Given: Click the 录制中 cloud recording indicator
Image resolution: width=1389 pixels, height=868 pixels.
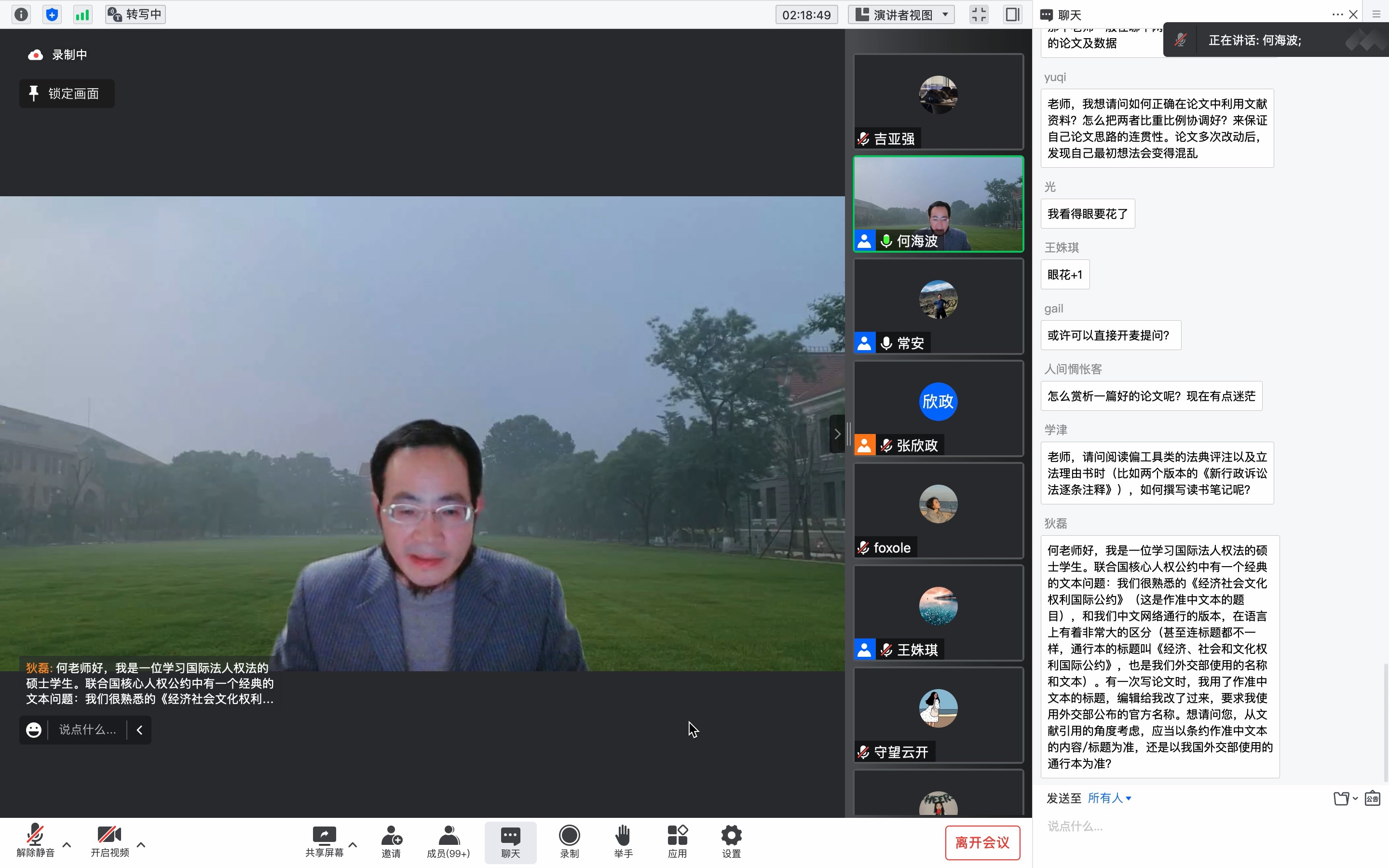Looking at the screenshot, I should point(57,54).
